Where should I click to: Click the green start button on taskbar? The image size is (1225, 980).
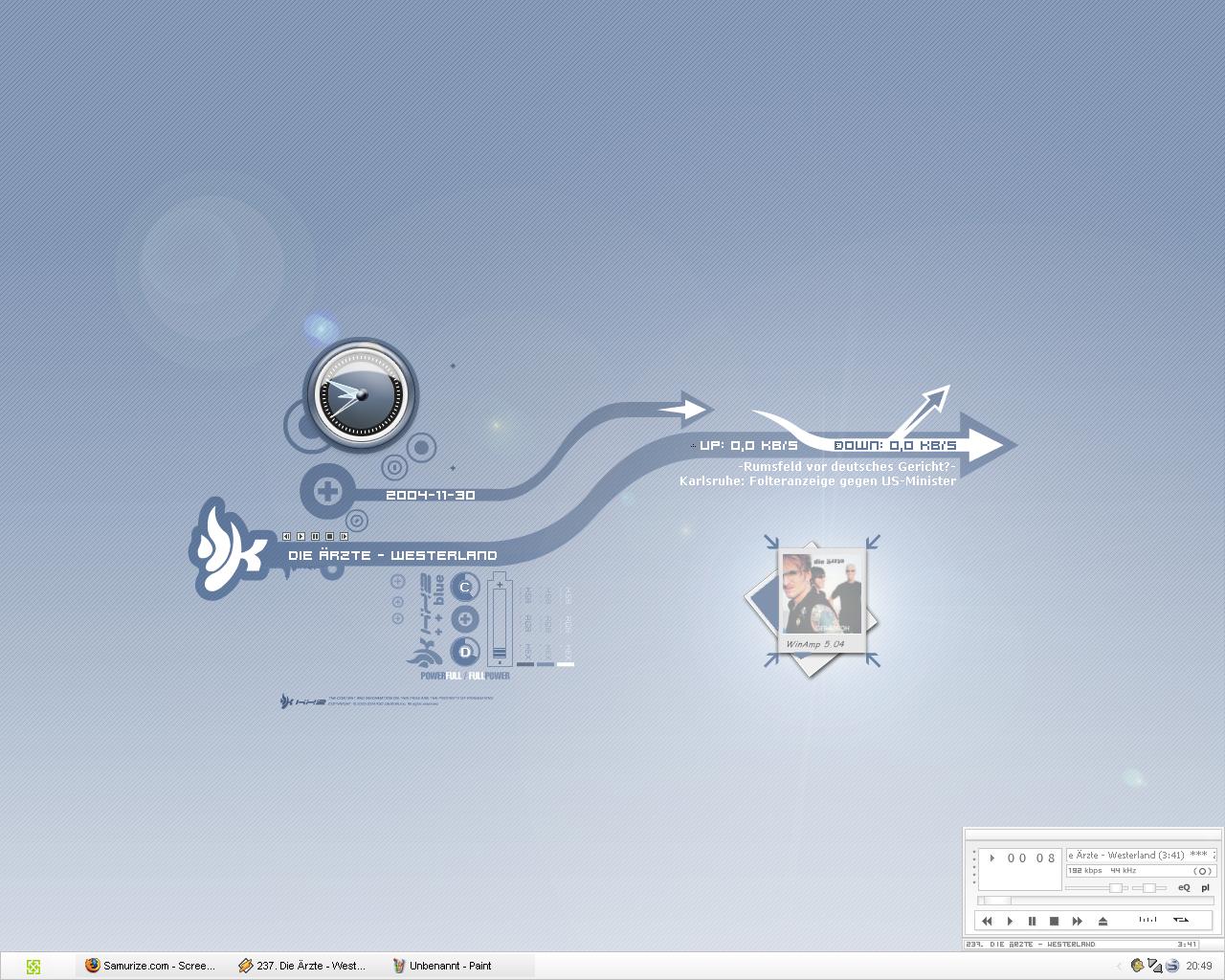[x=33, y=967]
